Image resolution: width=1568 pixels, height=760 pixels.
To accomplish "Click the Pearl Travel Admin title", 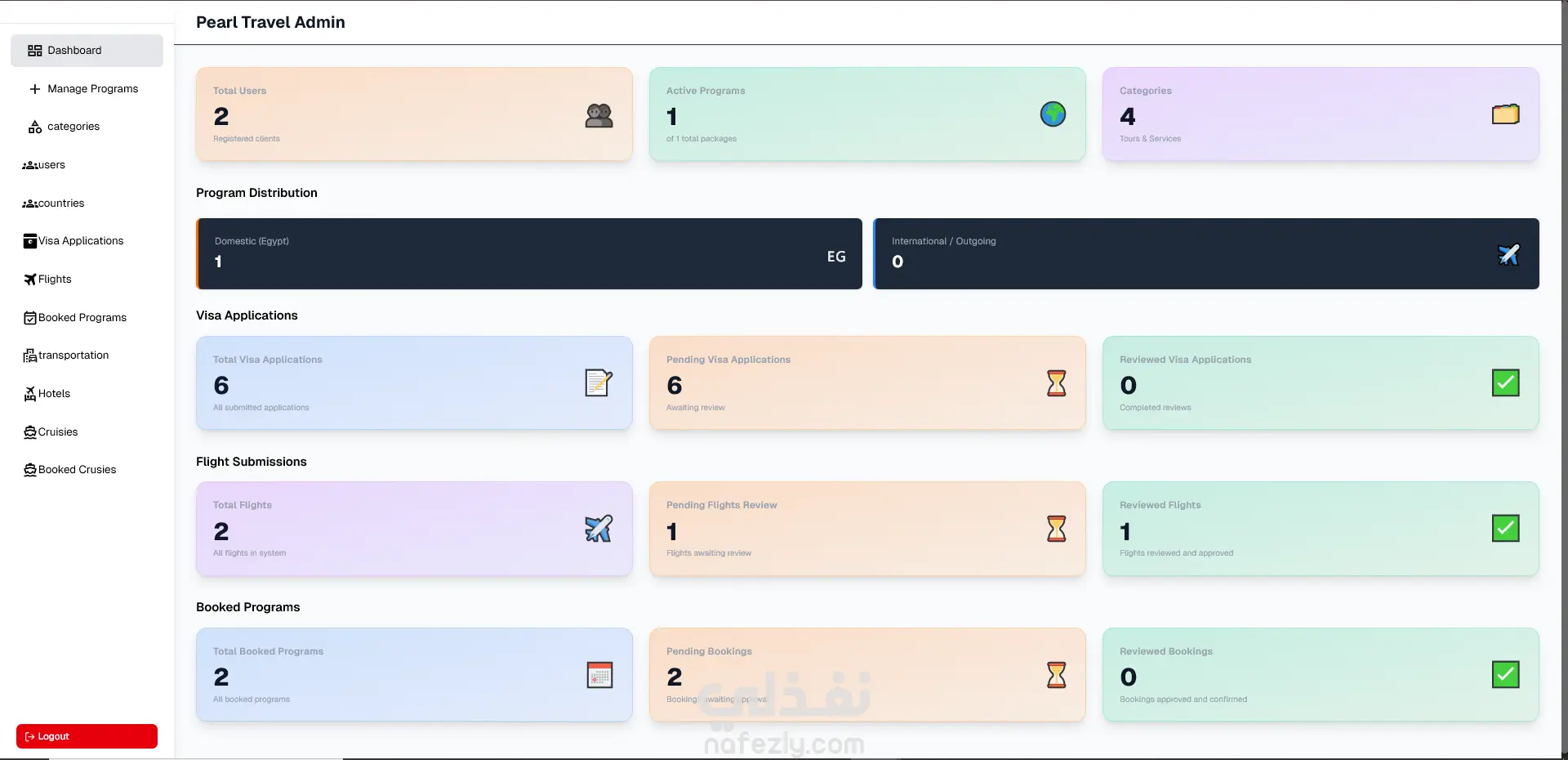I will pyautogui.click(x=270, y=23).
